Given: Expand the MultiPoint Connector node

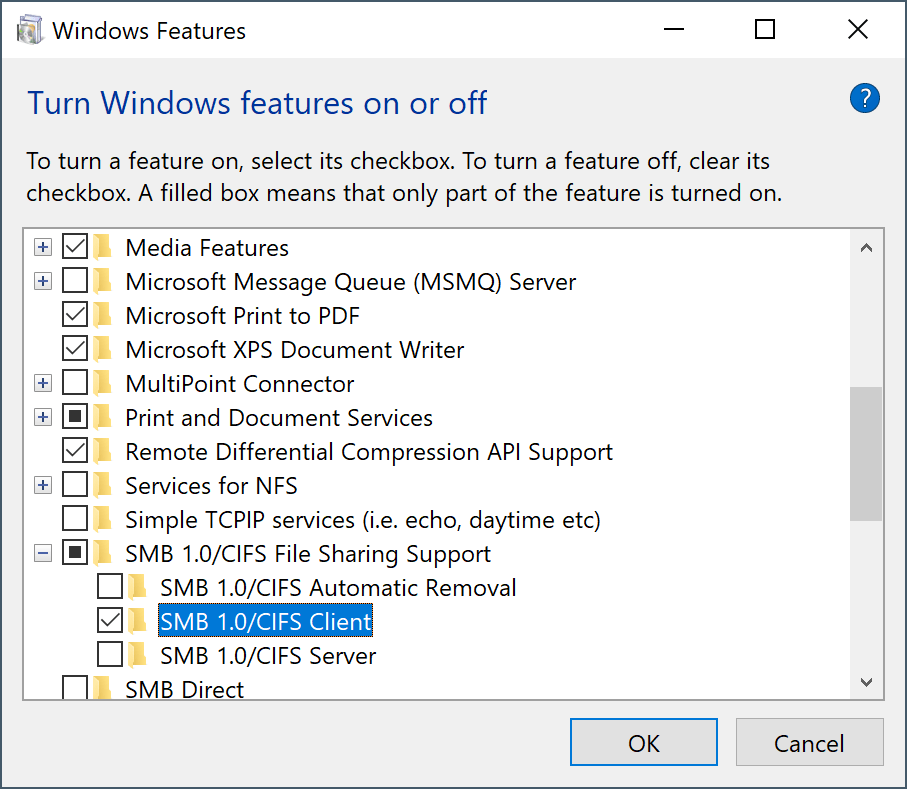Looking at the screenshot, I should pyautogui.click(x=42, y=384).
